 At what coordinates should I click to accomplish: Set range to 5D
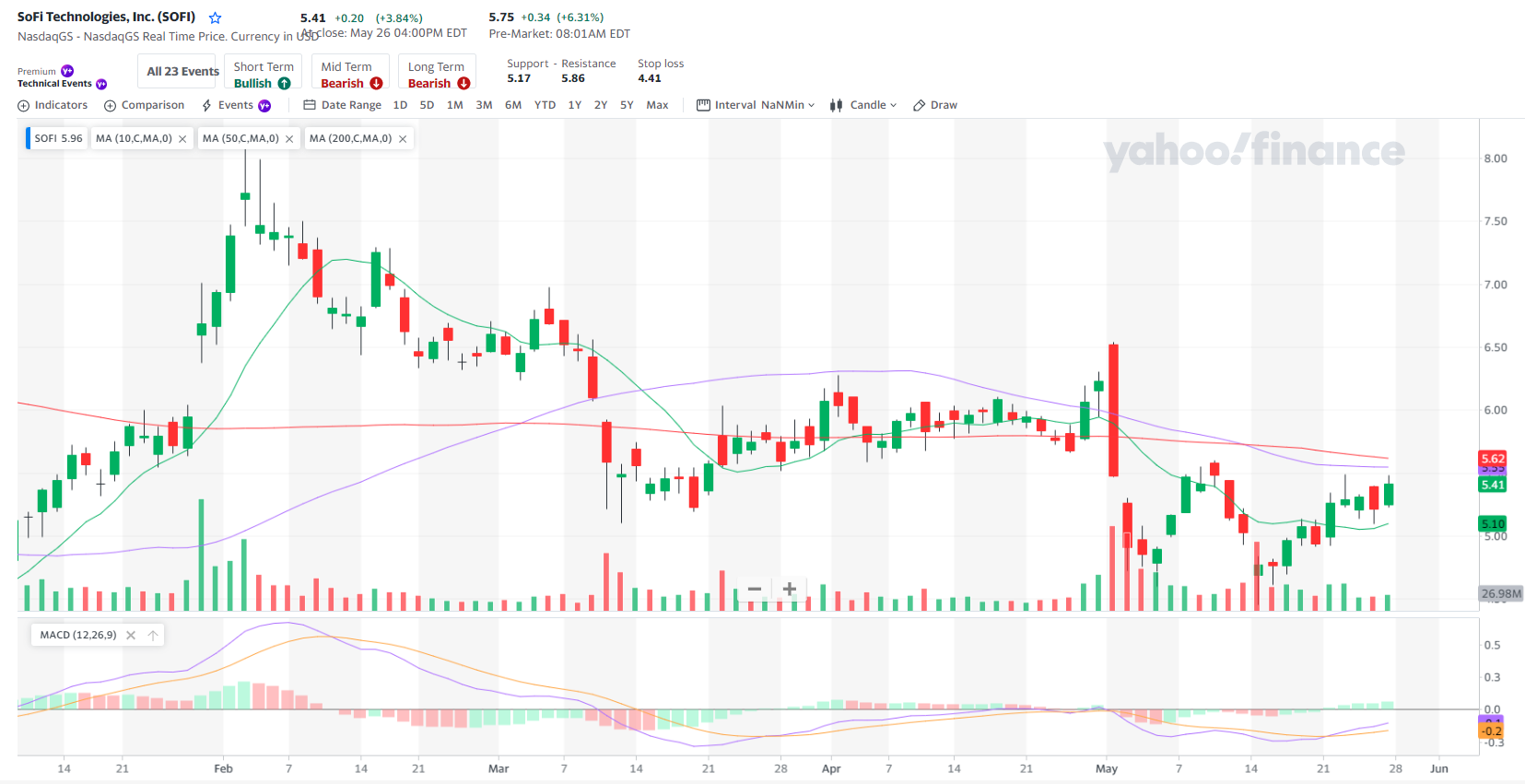click(x=427, y=105)
